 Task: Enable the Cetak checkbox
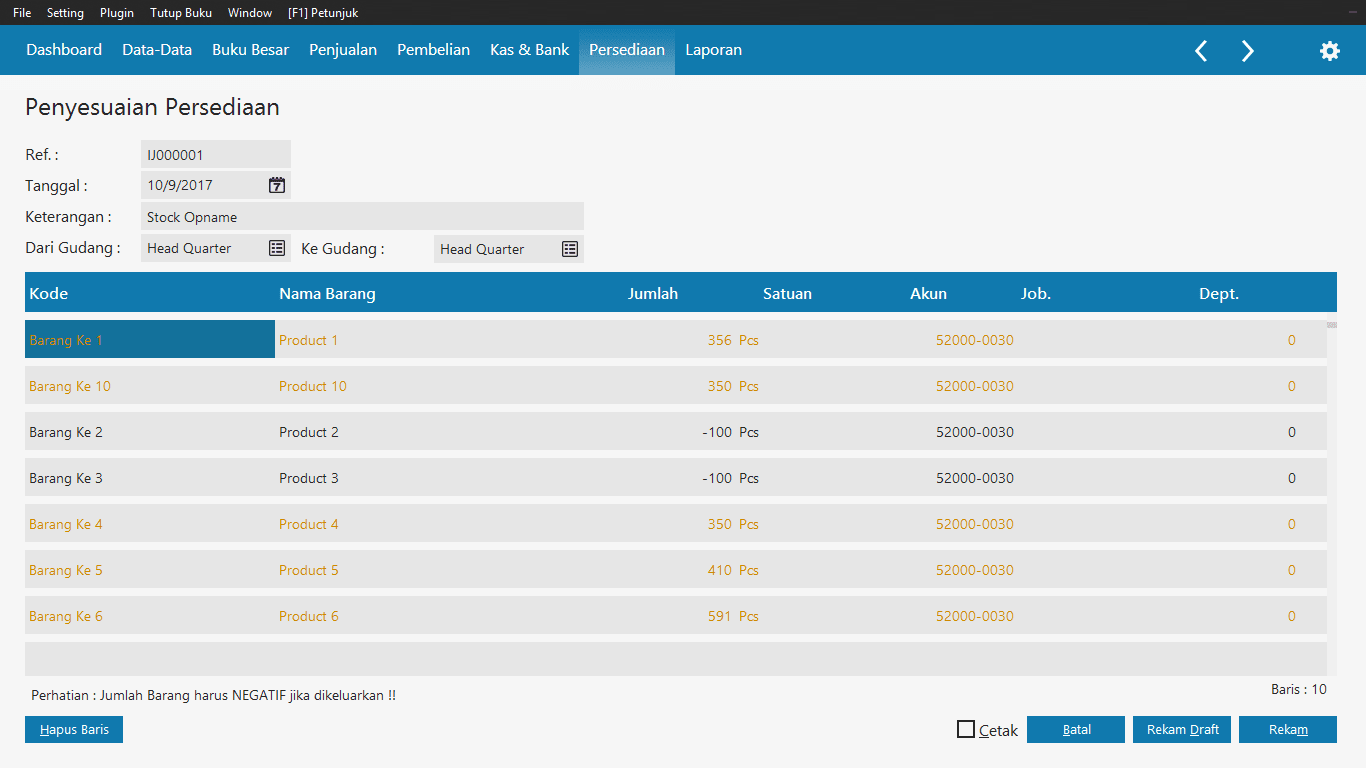pos(966,730)
